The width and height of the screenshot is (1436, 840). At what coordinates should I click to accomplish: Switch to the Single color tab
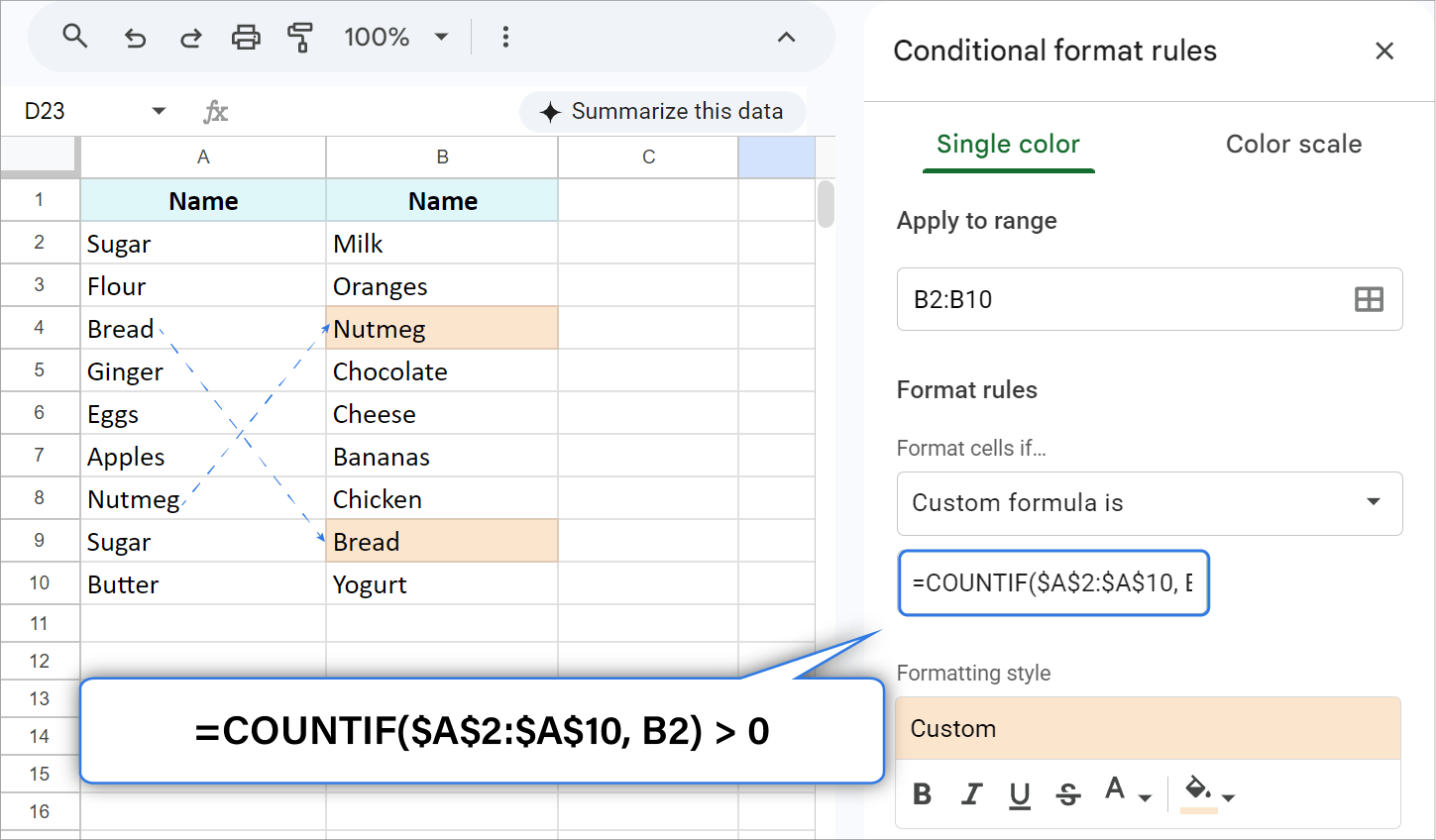point(1008,145)
